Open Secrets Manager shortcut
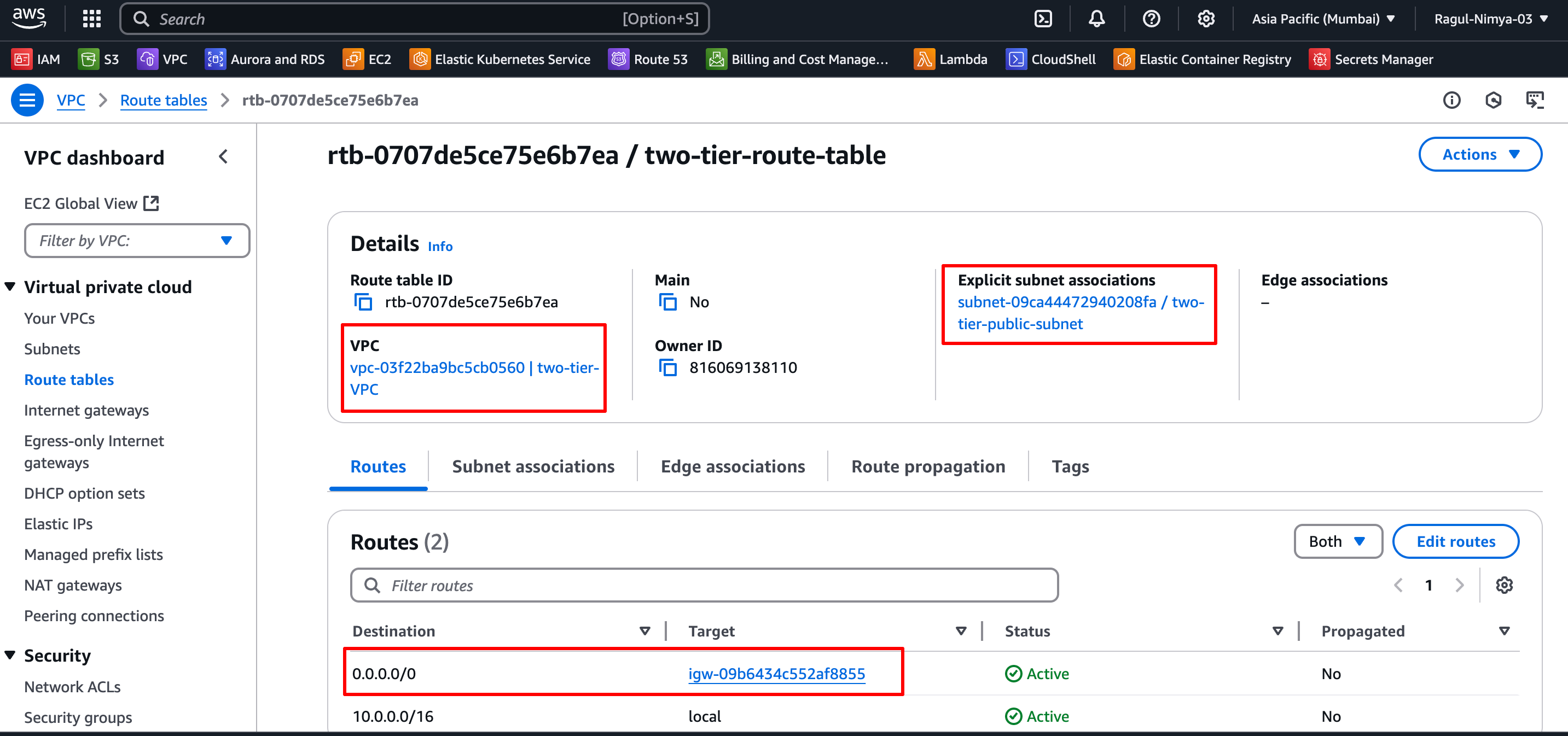 click(x=1371, y=59)
